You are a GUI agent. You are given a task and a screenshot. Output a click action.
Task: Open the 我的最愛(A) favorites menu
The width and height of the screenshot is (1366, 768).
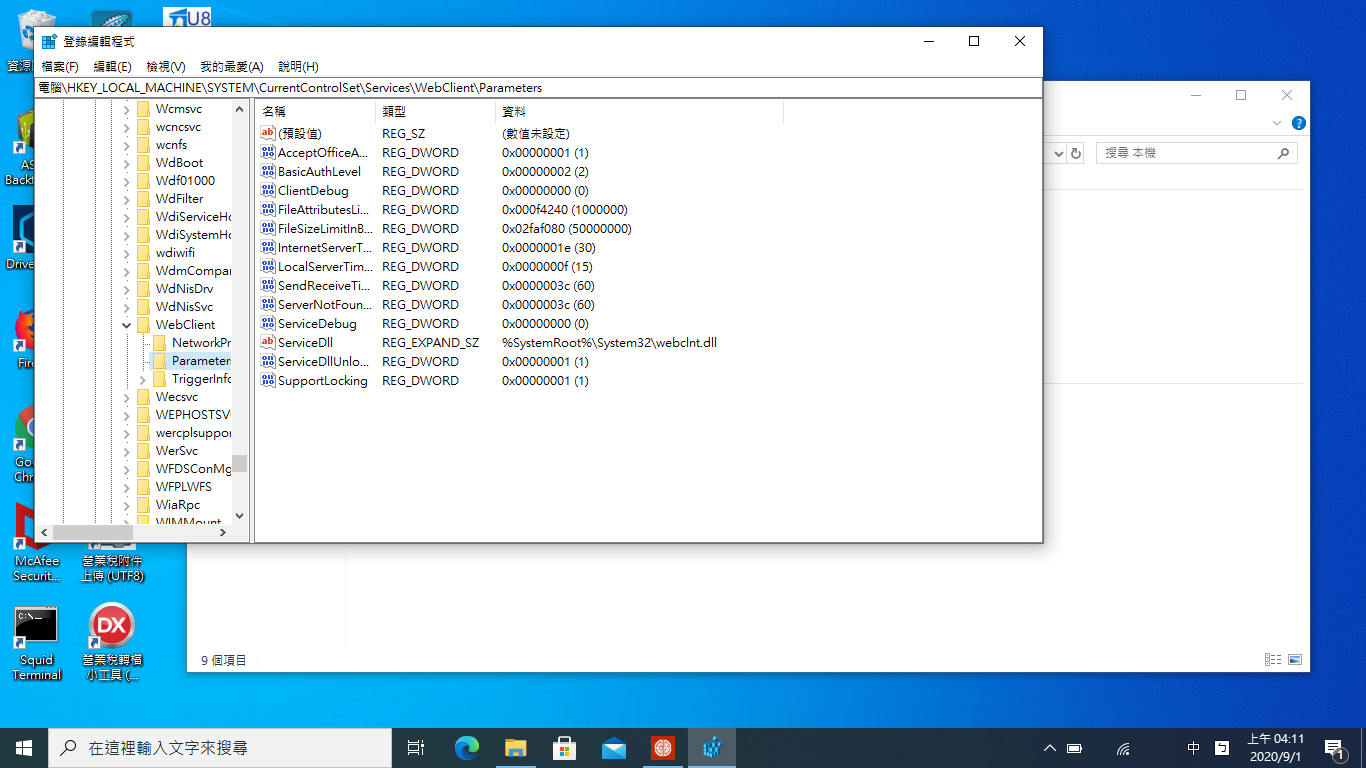click(x=231, y=66)
